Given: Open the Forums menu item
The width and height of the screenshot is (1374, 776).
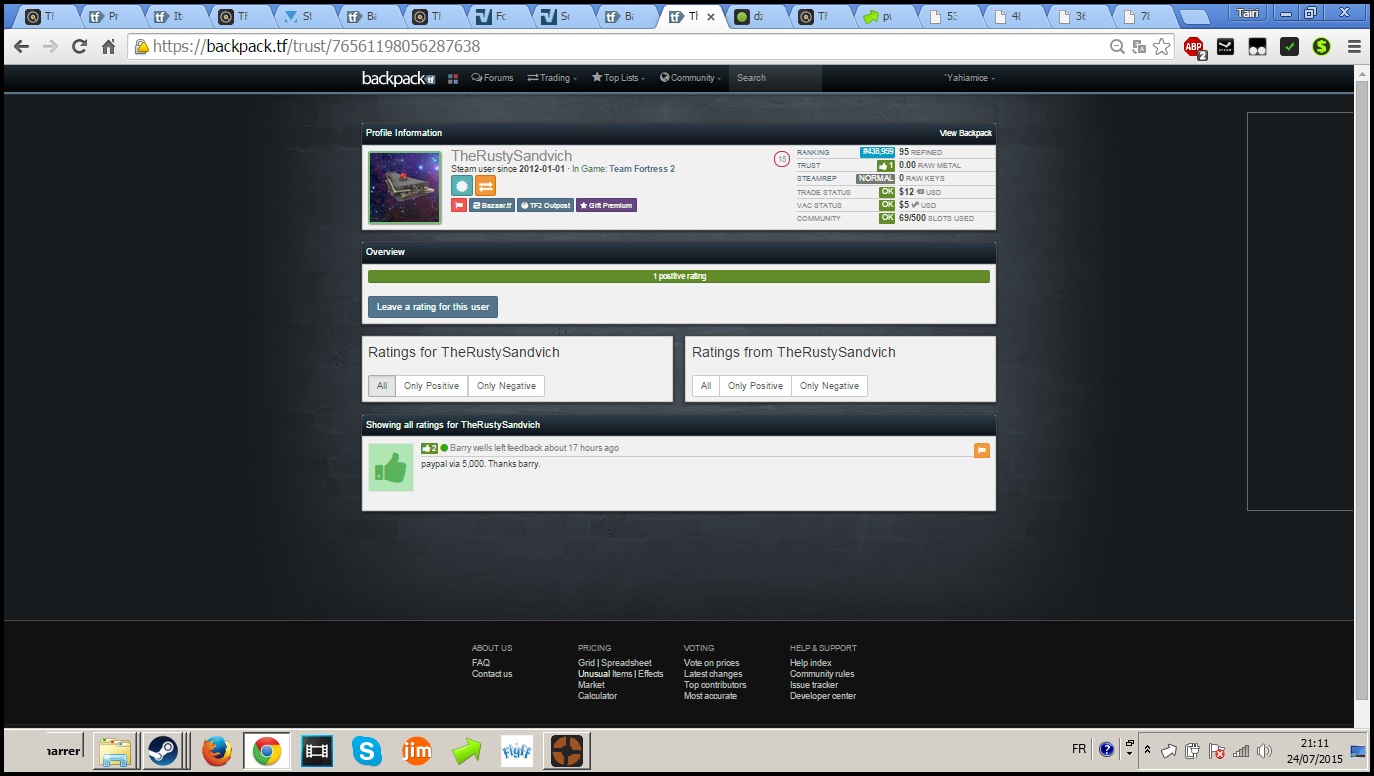Looking at the screenshot, I should (x=492, y=78).
